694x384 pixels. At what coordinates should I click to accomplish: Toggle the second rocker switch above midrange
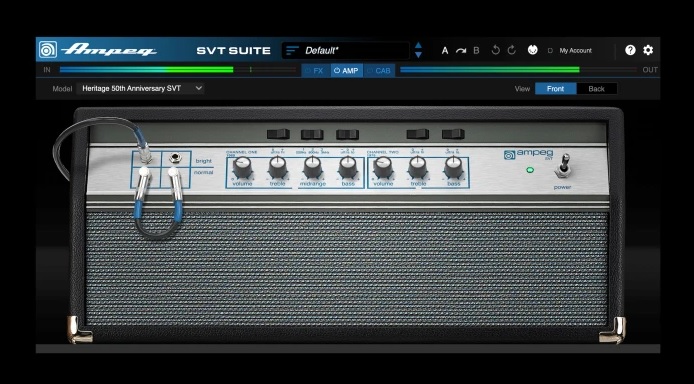pos(312,134)
